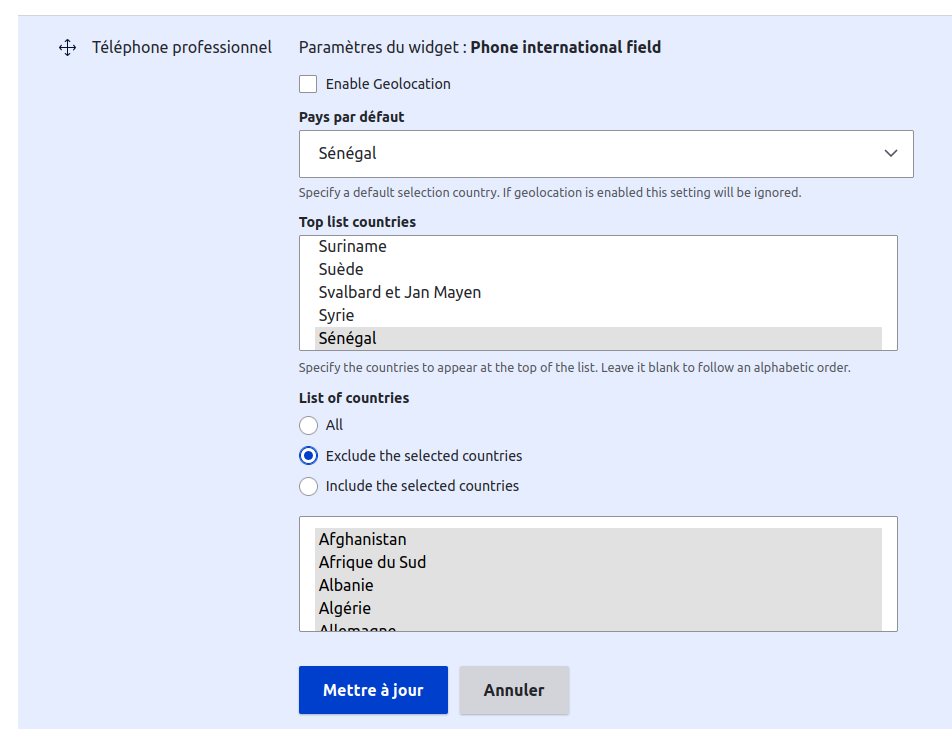
Task: Click the move handle next to Téléphone professionnel
Action: 67,47
